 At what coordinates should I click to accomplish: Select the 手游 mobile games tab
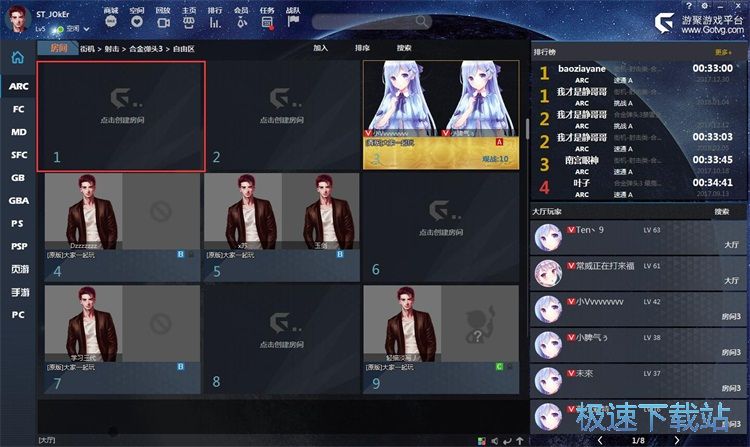click(18, 292)
